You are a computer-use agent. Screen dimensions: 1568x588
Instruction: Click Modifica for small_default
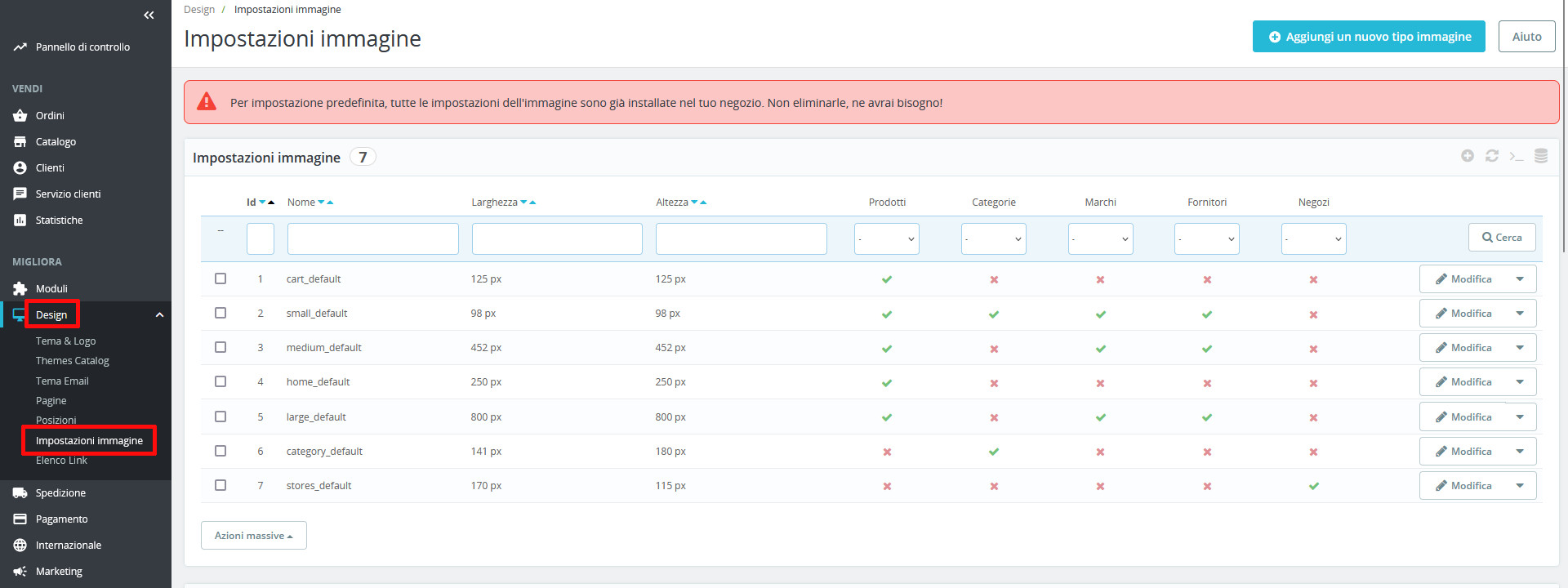(x=1463, y=314)
